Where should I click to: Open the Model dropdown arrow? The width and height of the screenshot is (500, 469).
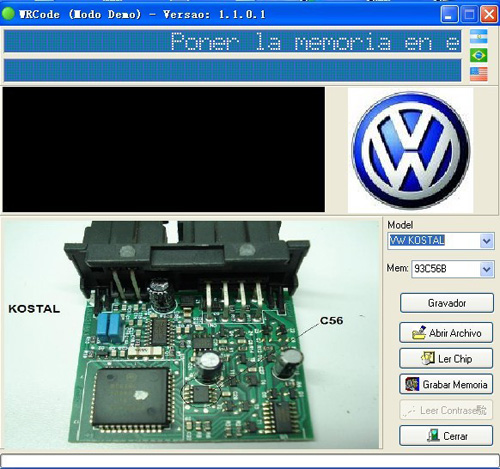[487, 241]
